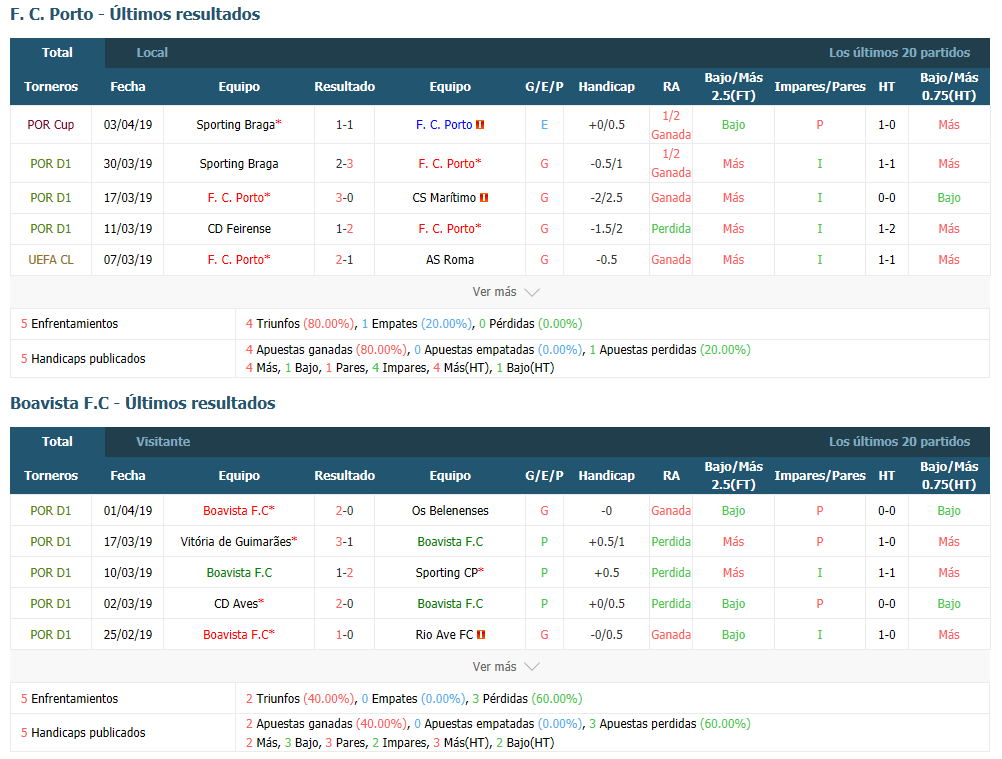Click the handicap value +0.5/1
The width and height of the screenshot is (1002, 759).
pyautogui.click(x=606, y=542)
